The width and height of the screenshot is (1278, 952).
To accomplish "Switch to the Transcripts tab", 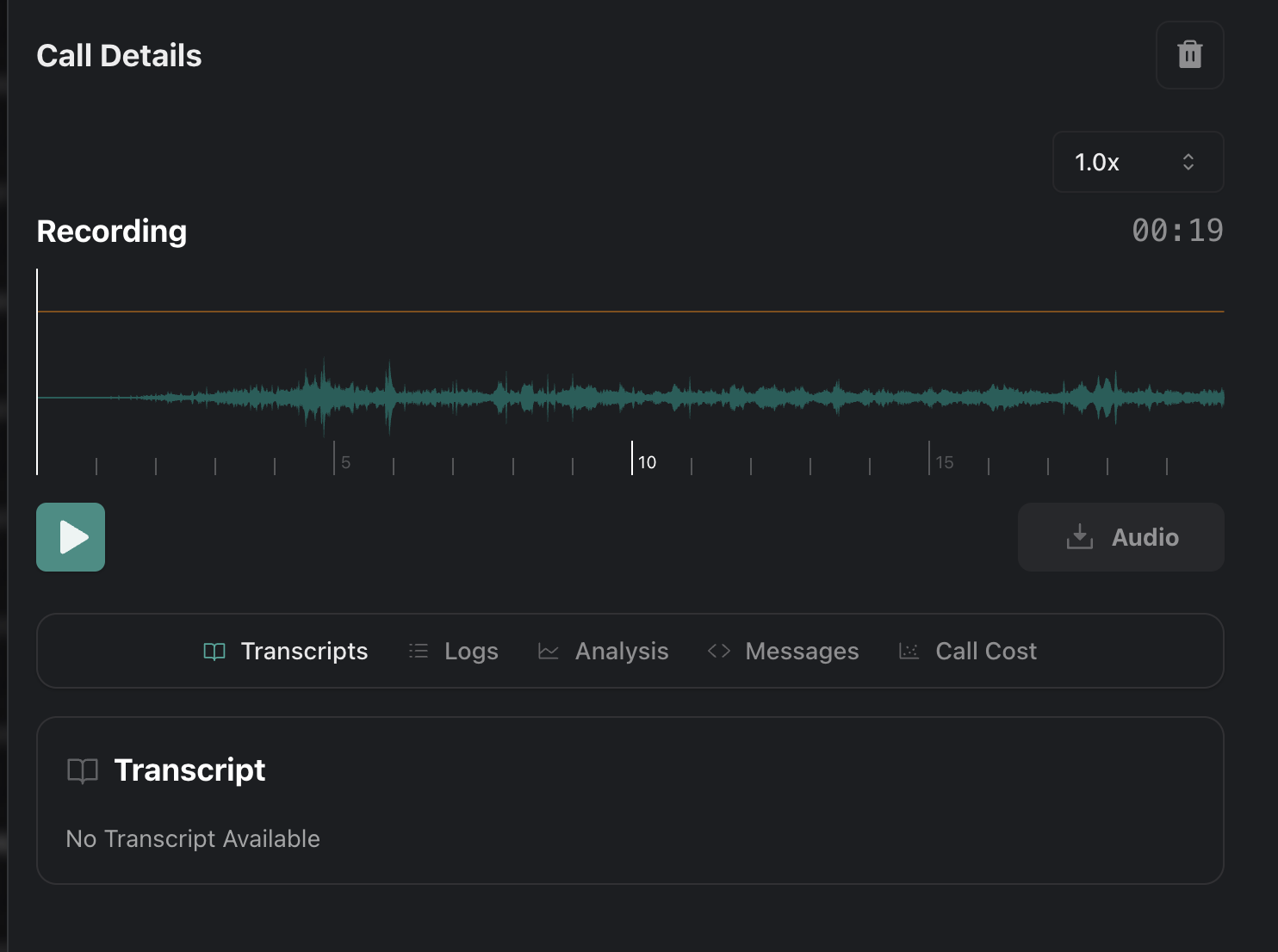I will click(x=304, y=651).
